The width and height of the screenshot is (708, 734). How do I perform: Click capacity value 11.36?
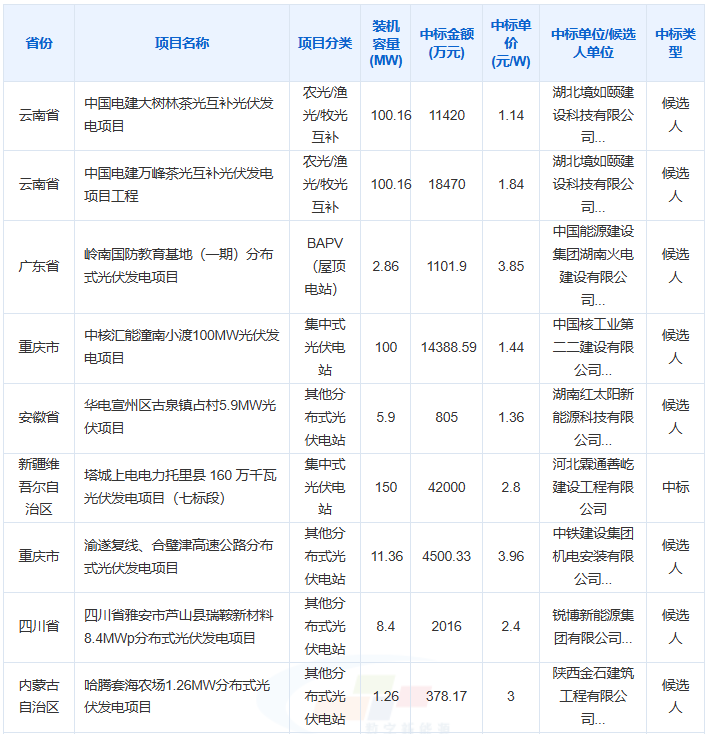click(x=387, y=557)
